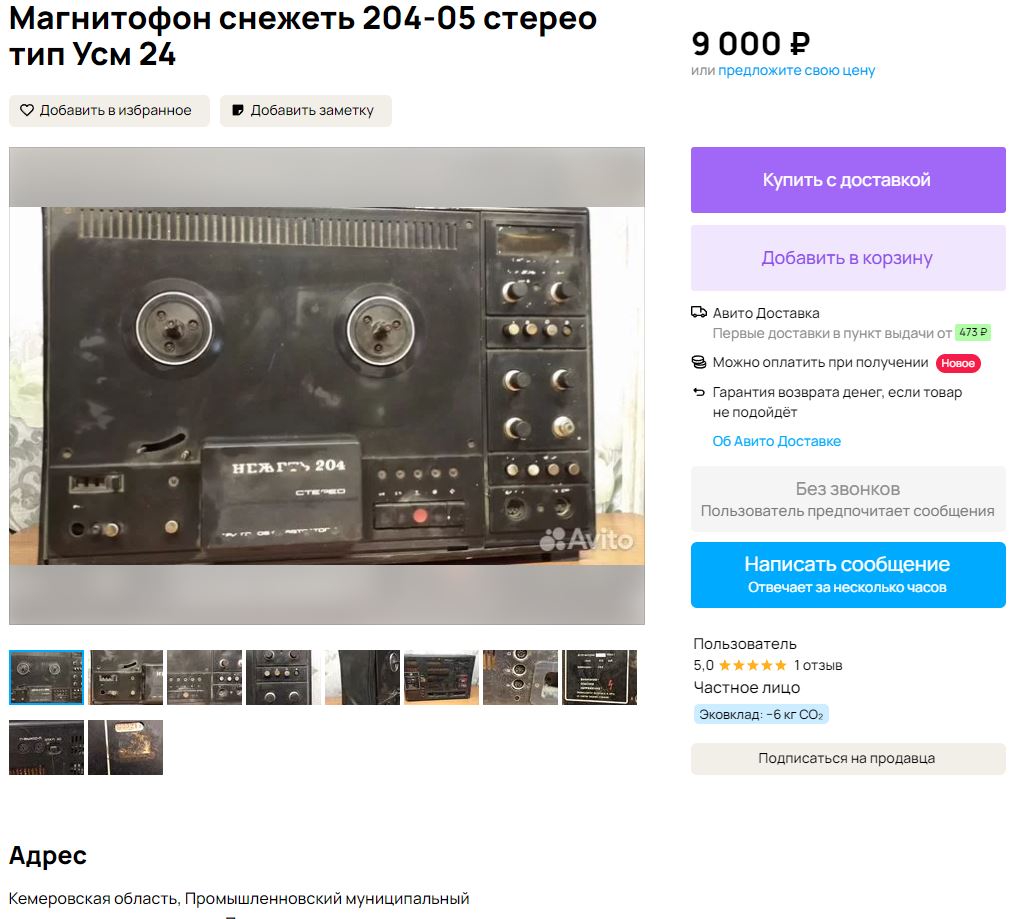Click Купить с доставкой button

pos(848,180)
